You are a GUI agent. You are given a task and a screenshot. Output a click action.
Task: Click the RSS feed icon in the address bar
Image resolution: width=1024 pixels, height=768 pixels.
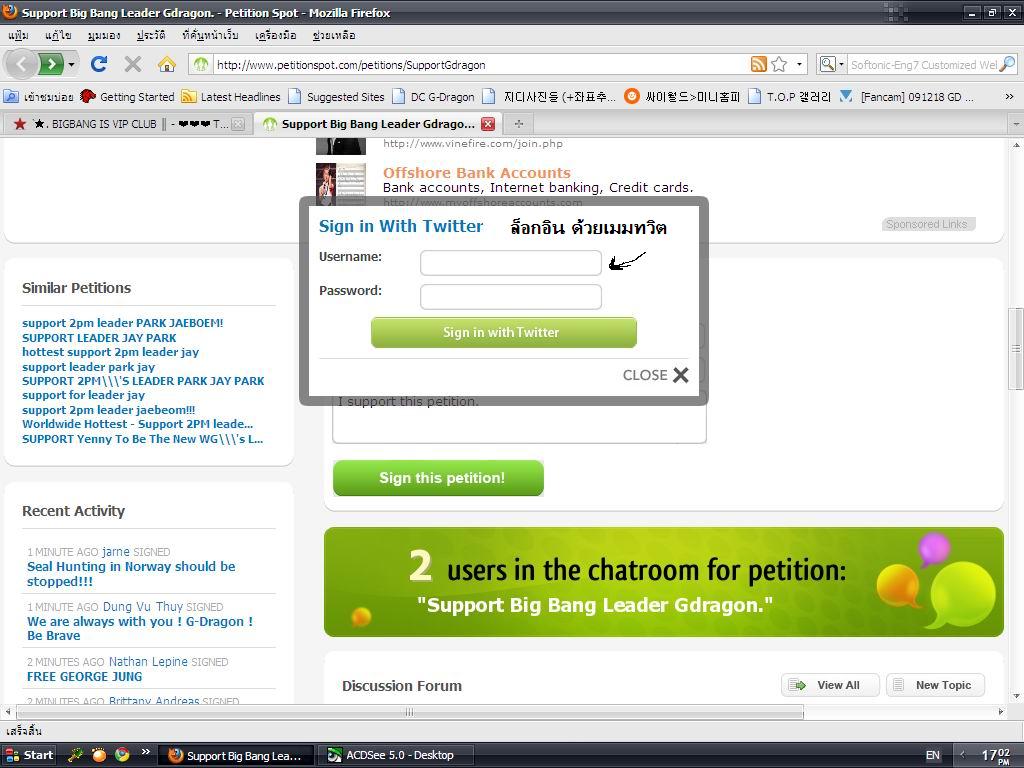[x=758, y=64]
